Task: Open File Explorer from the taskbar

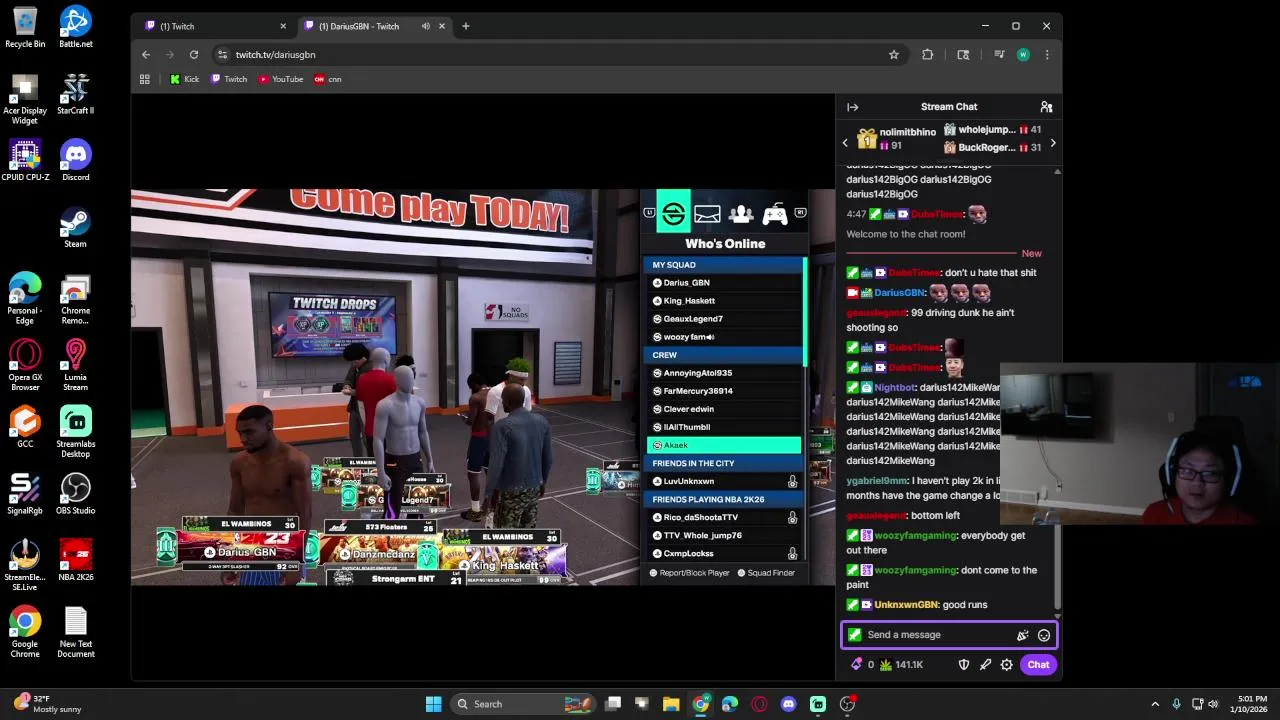Action: 671,704
